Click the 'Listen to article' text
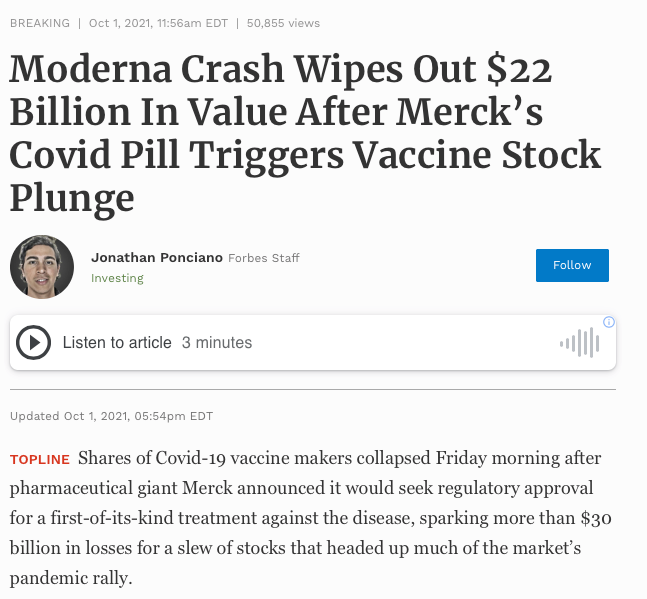647x599 pixels. point(117,342)
